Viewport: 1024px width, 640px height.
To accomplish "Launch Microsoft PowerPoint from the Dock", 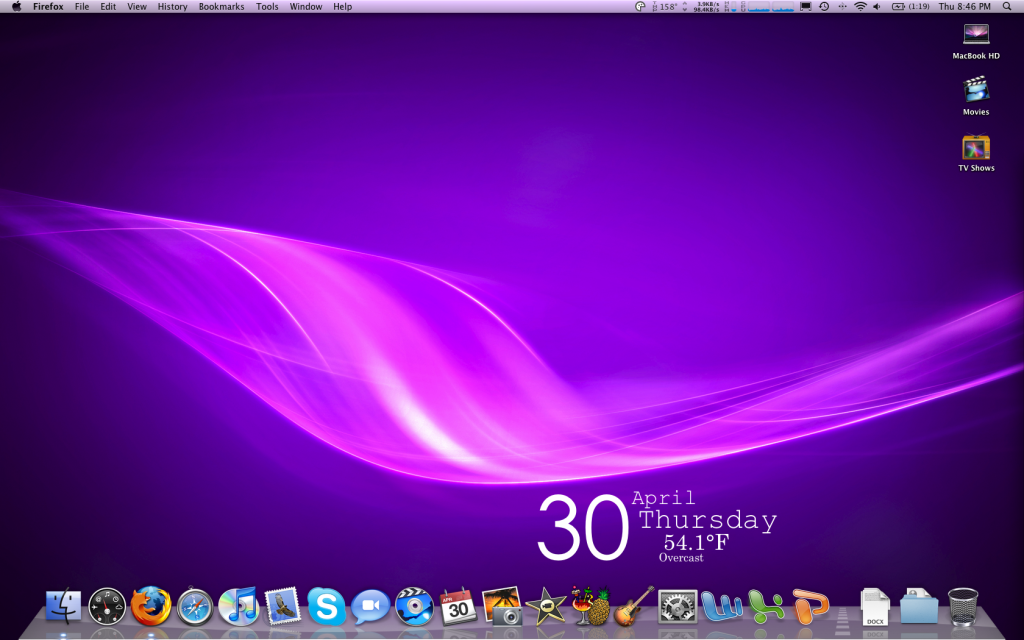I will tap(810, 606).
